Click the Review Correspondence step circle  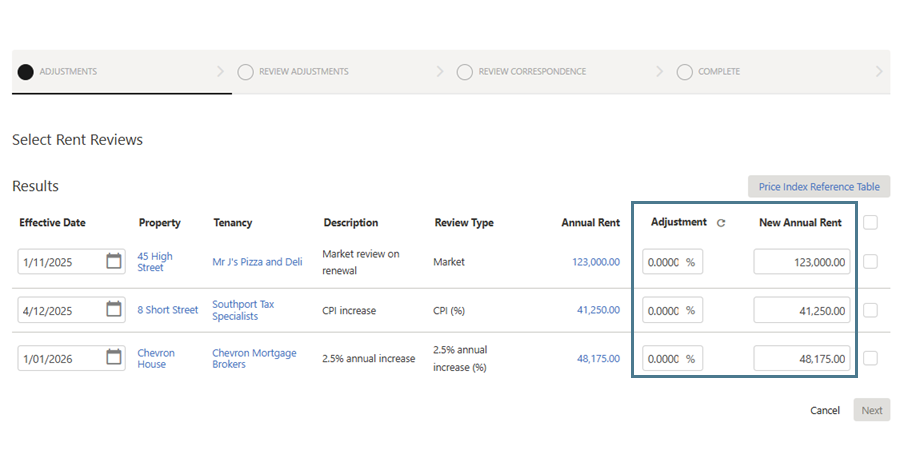464,72
